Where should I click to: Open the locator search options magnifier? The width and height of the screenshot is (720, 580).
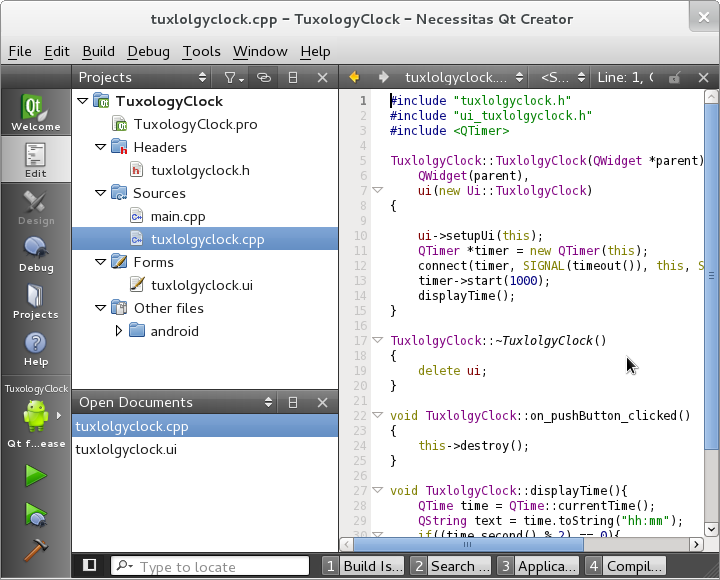click(x=124, y=565)
